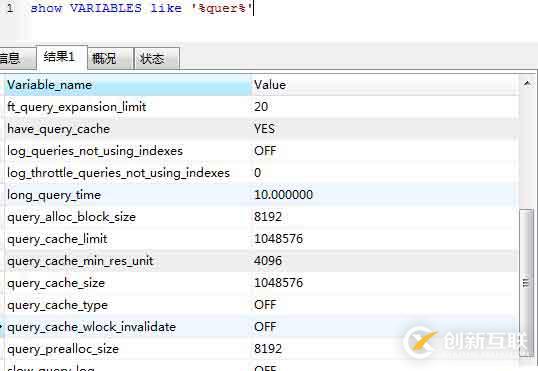Select the ft_query_expansion_limit row
Viewport: 538px width, 371px height.
[x=261, y=107]
